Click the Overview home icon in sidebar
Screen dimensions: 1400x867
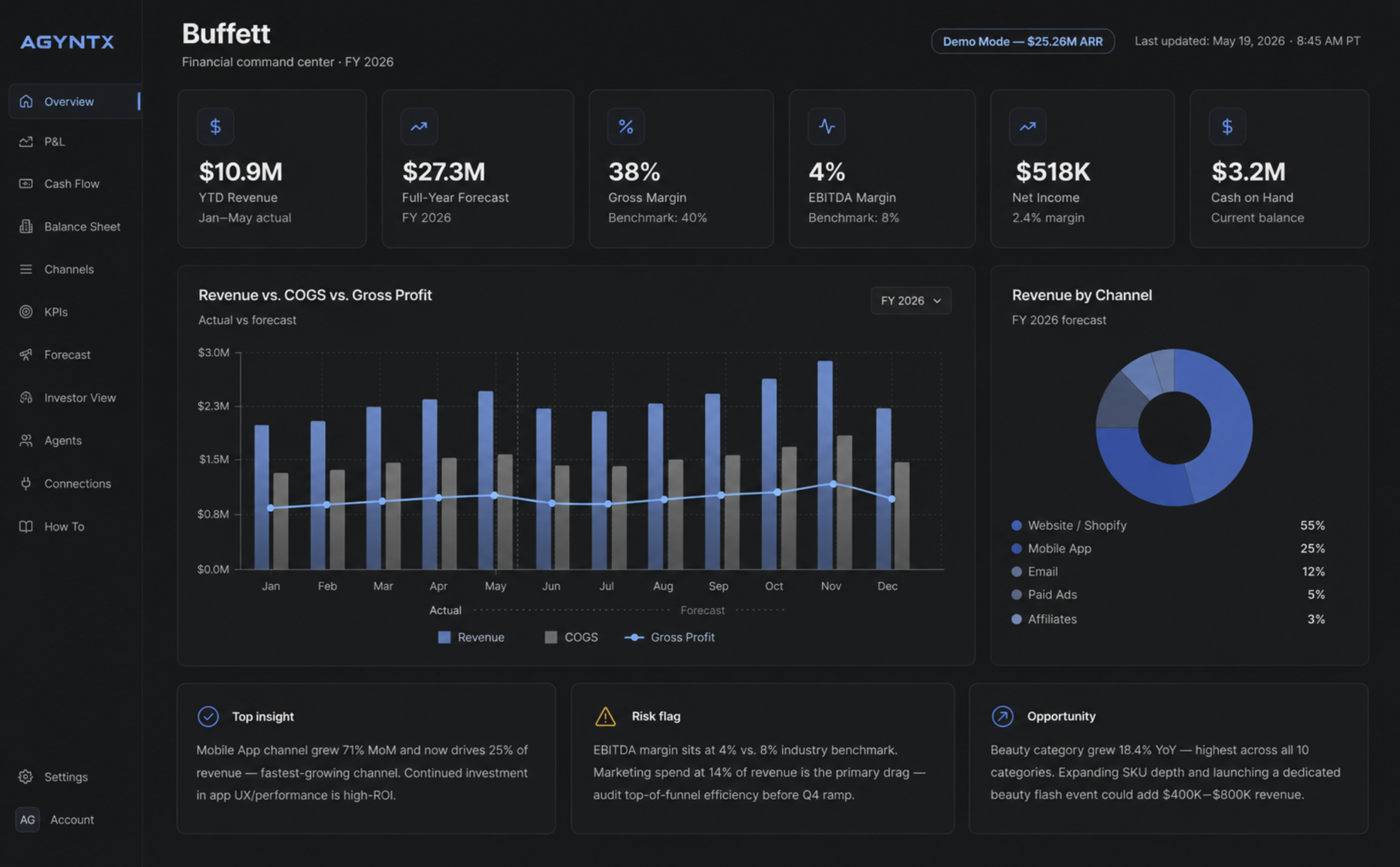coord(26,102)
